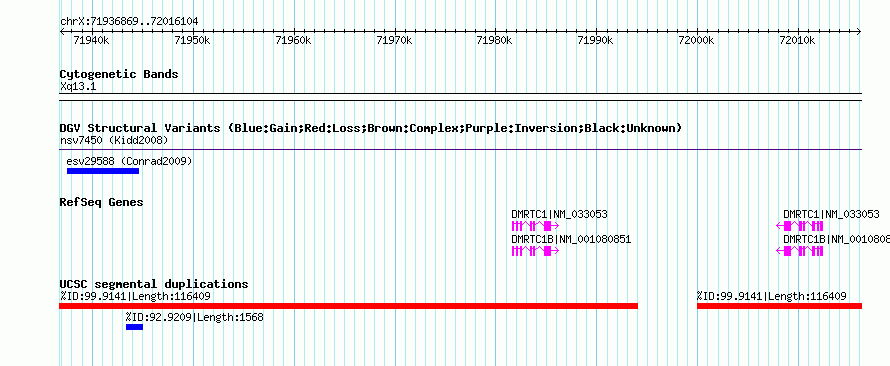Click the small blue 92.9209% duplication bar
The image size is (890, 366).
point(135,327)
